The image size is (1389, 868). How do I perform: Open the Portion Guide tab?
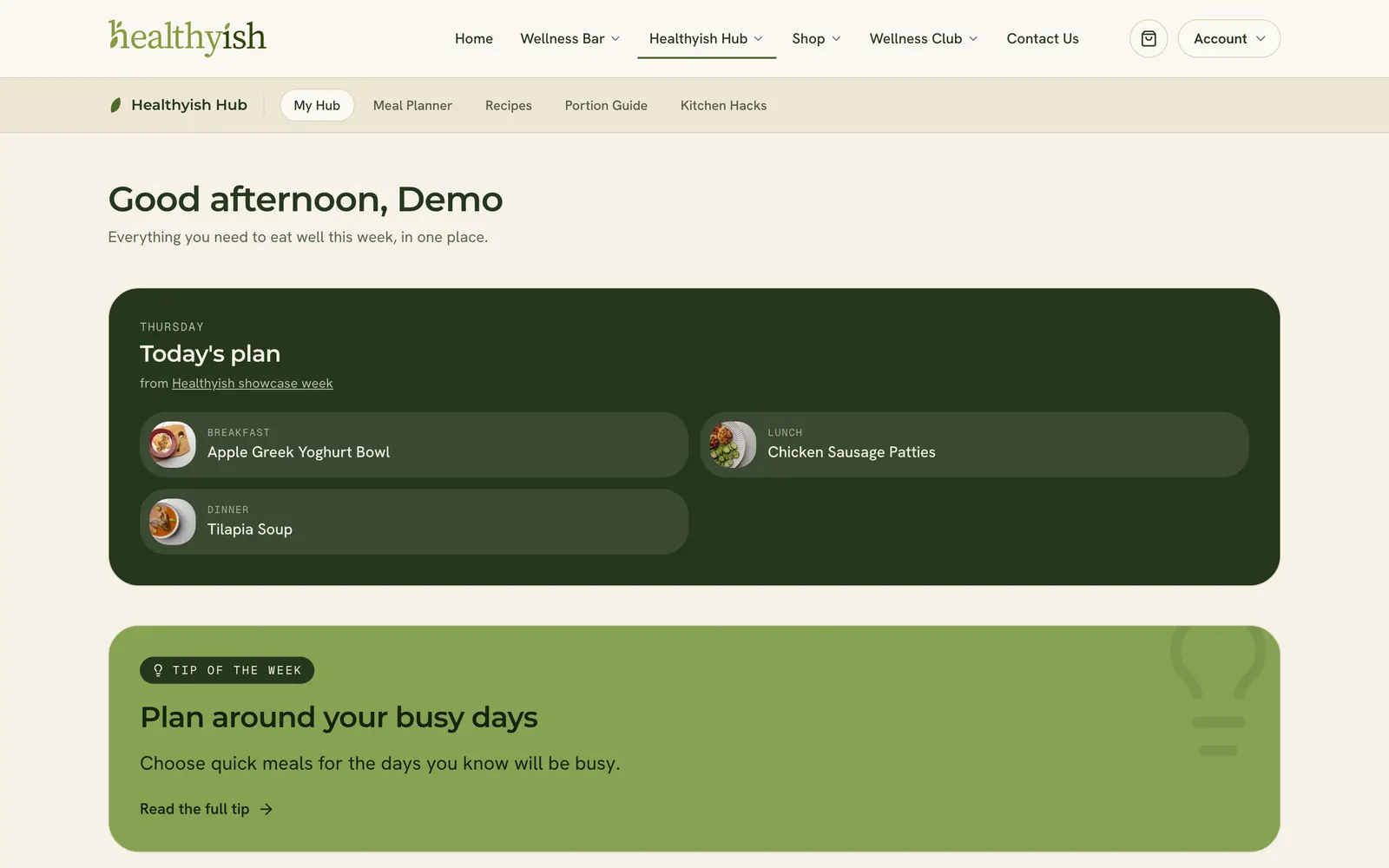(x=606, y=105)
